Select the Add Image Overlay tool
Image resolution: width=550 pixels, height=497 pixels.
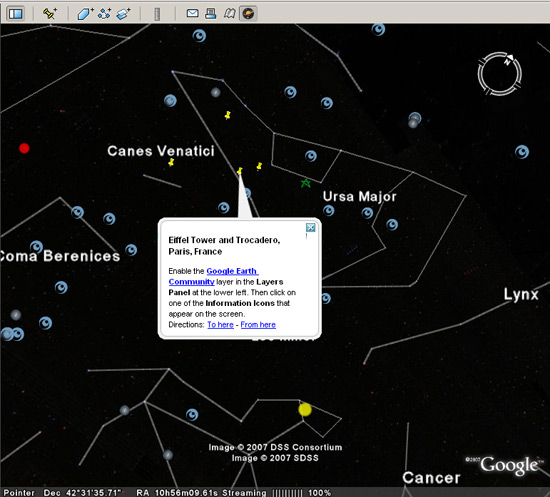click(123, 14)
